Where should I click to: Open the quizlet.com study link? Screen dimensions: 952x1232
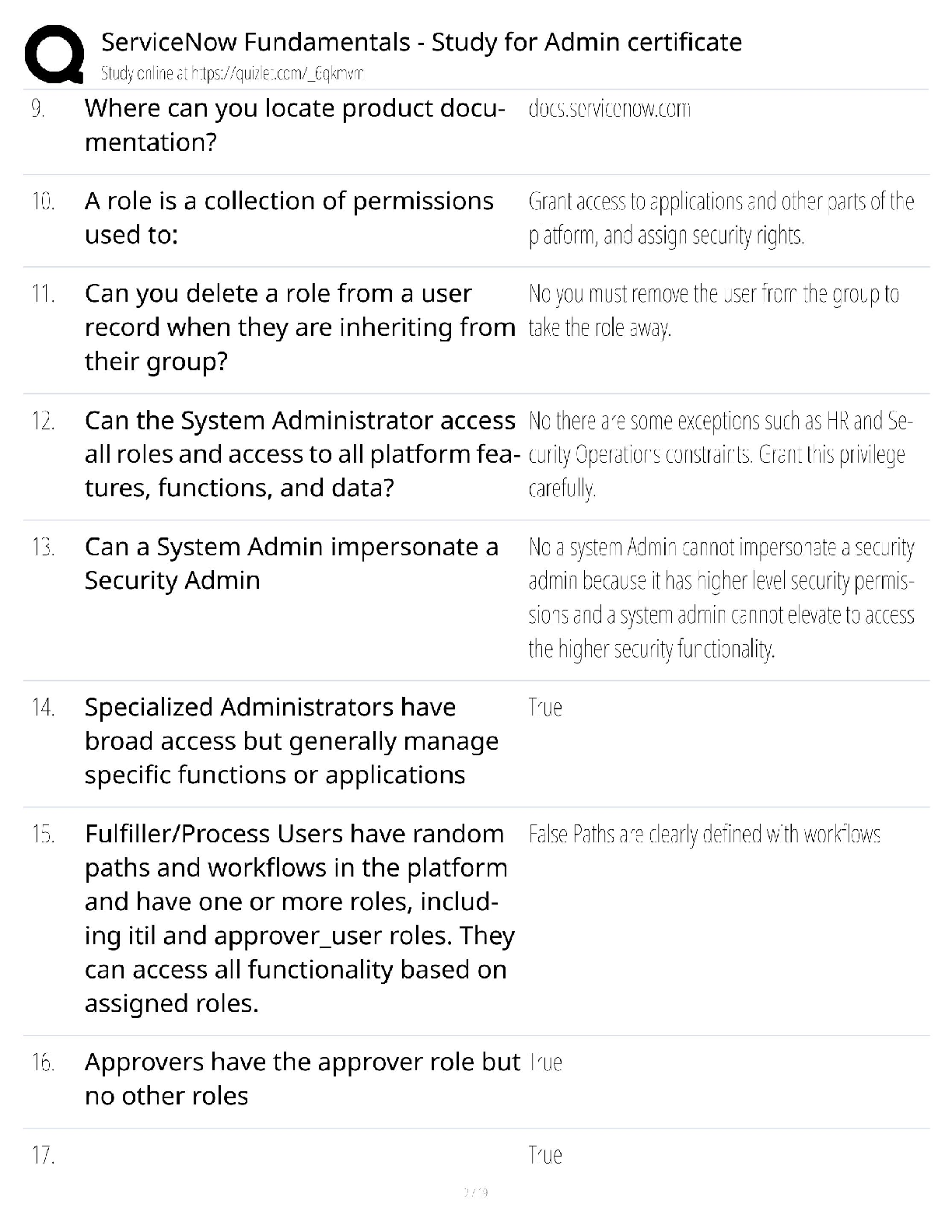coord(232,74)
